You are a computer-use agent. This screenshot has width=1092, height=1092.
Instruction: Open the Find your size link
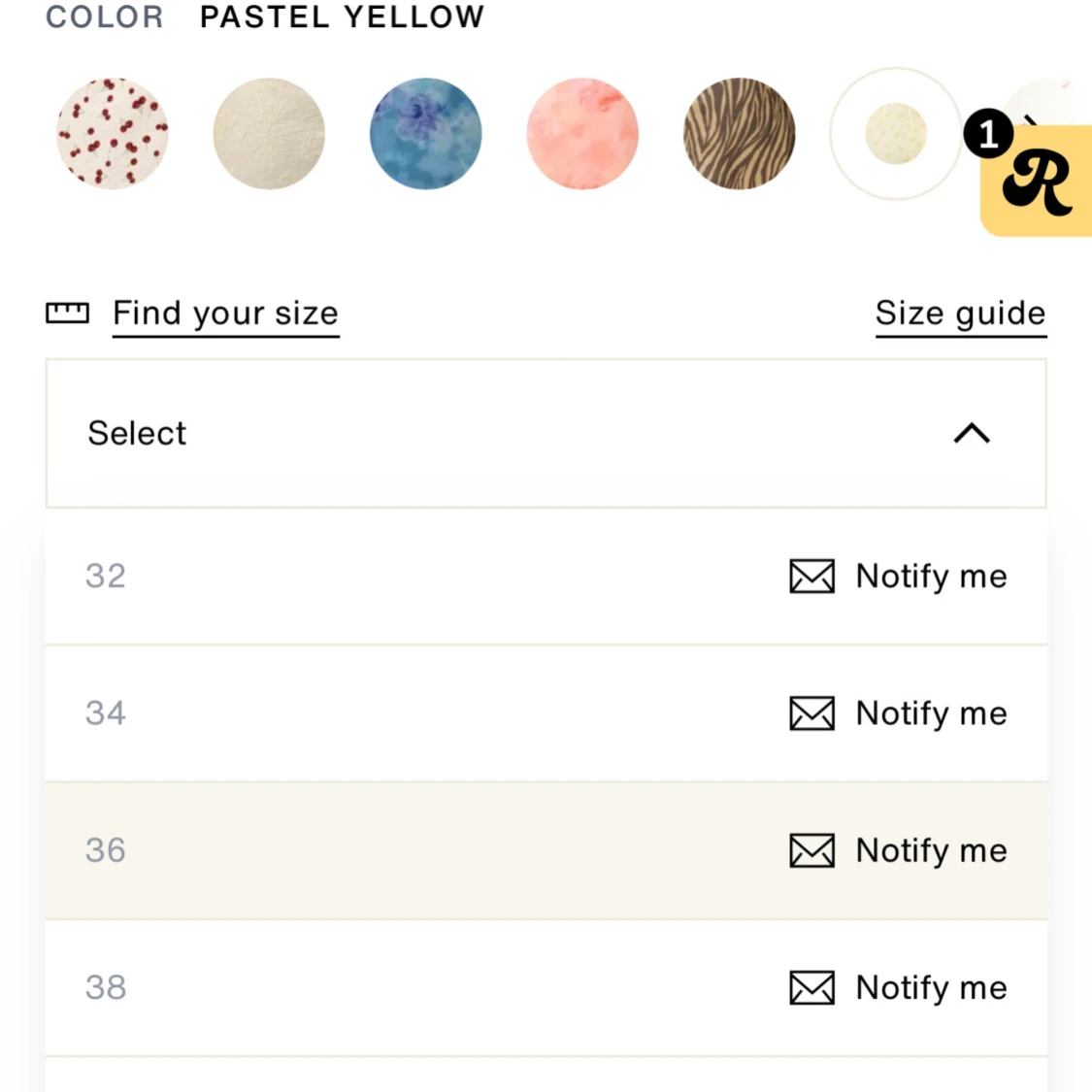225,314
